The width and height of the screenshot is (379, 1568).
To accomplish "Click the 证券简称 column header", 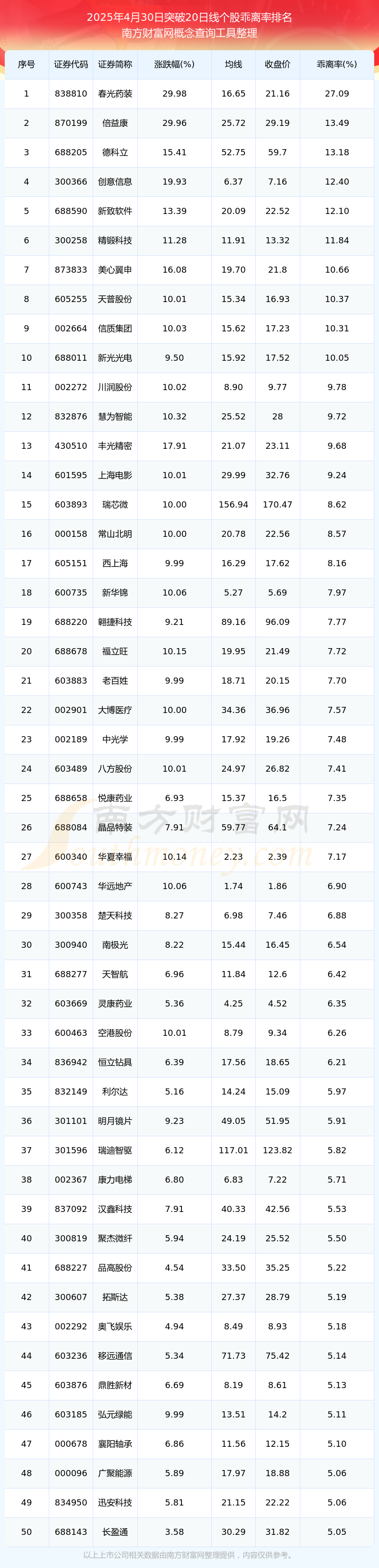I will [x=115, y=64].
